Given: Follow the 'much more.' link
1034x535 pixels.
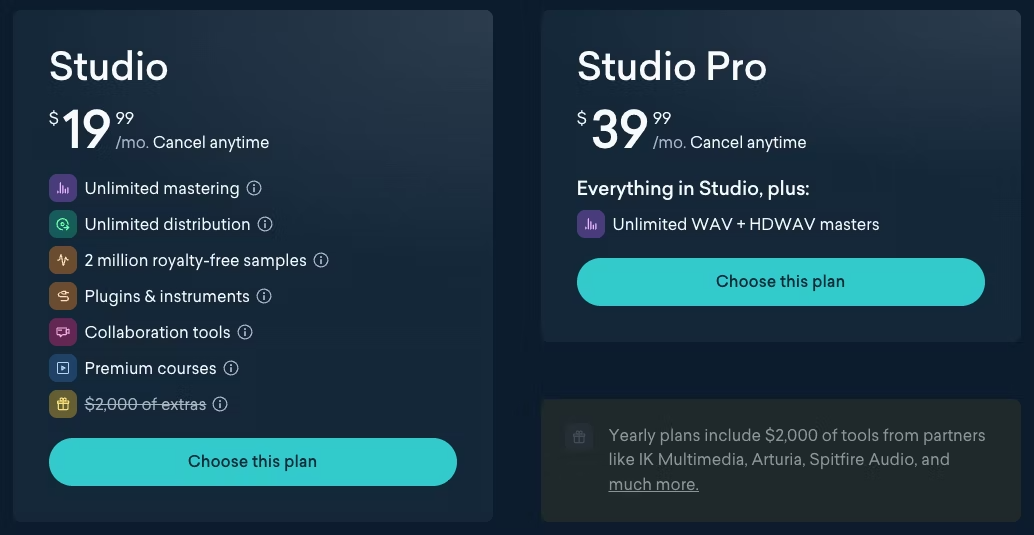Looking at the screenshot, I should [x=653, y=484].
